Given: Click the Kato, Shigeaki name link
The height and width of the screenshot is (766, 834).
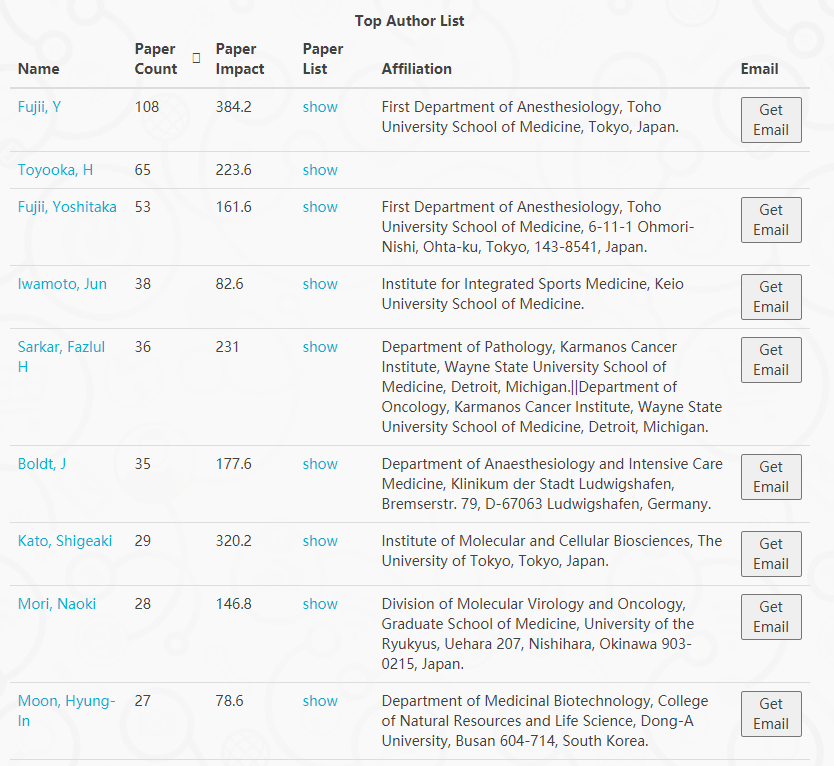Looking at the screenshot, I should (x=65, y=541).
